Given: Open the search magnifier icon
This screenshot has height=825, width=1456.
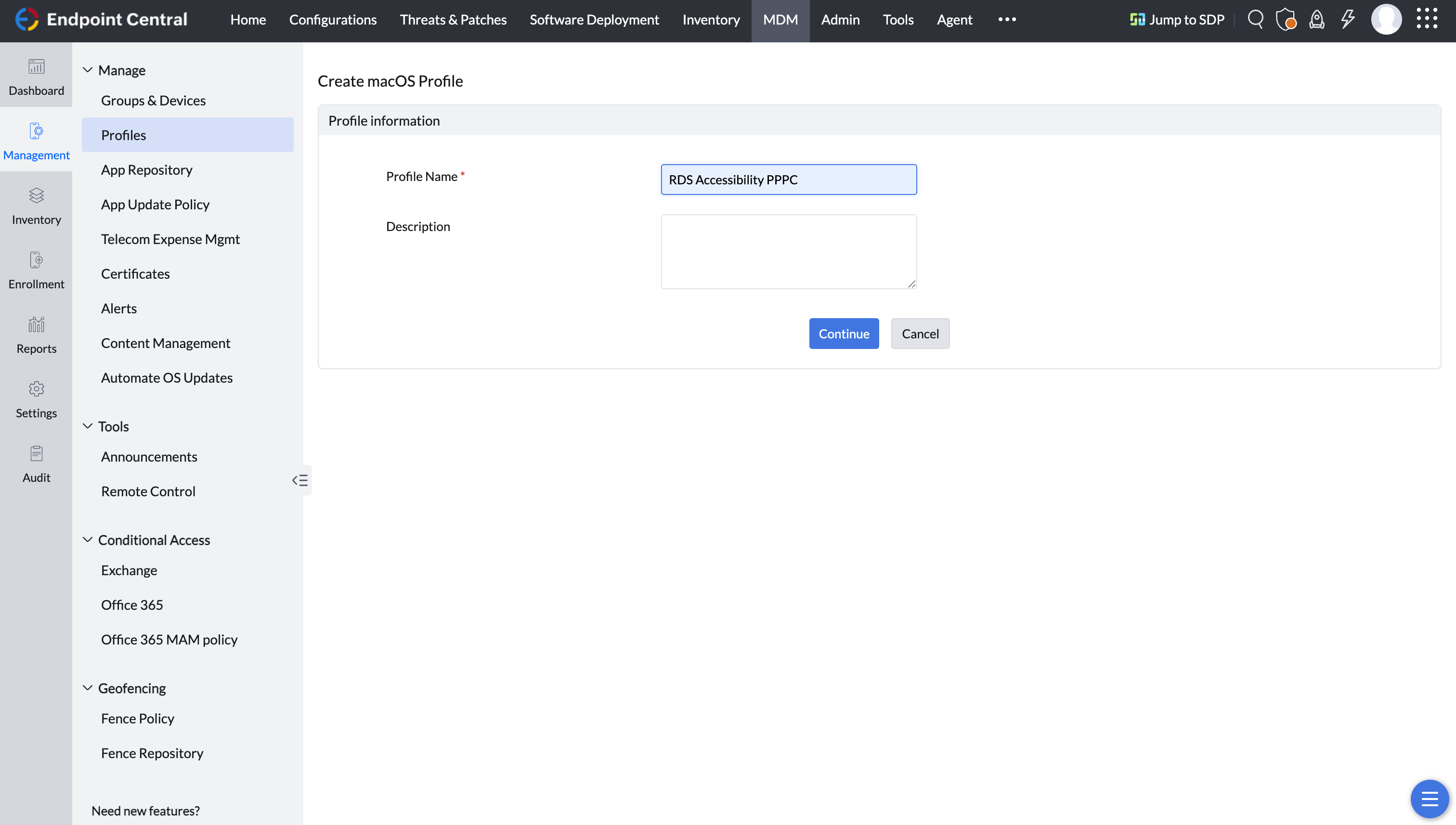Looking at the screenshot, I should point(1255,20).
